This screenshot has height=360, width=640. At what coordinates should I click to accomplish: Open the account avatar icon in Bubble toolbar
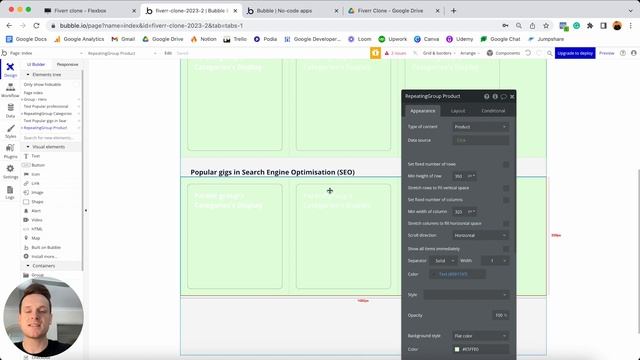tap(633, 53)
